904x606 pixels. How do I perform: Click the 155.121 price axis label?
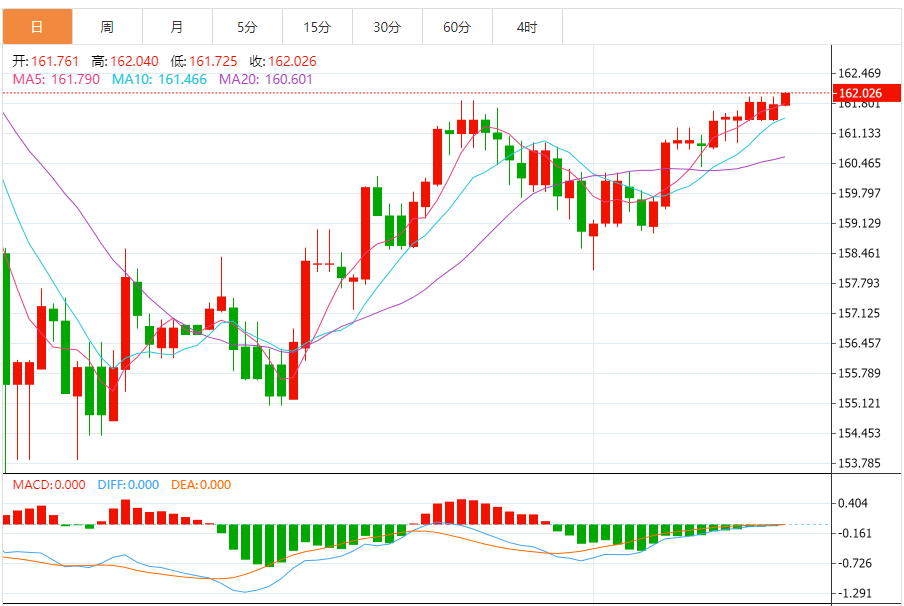coord(859,403)
